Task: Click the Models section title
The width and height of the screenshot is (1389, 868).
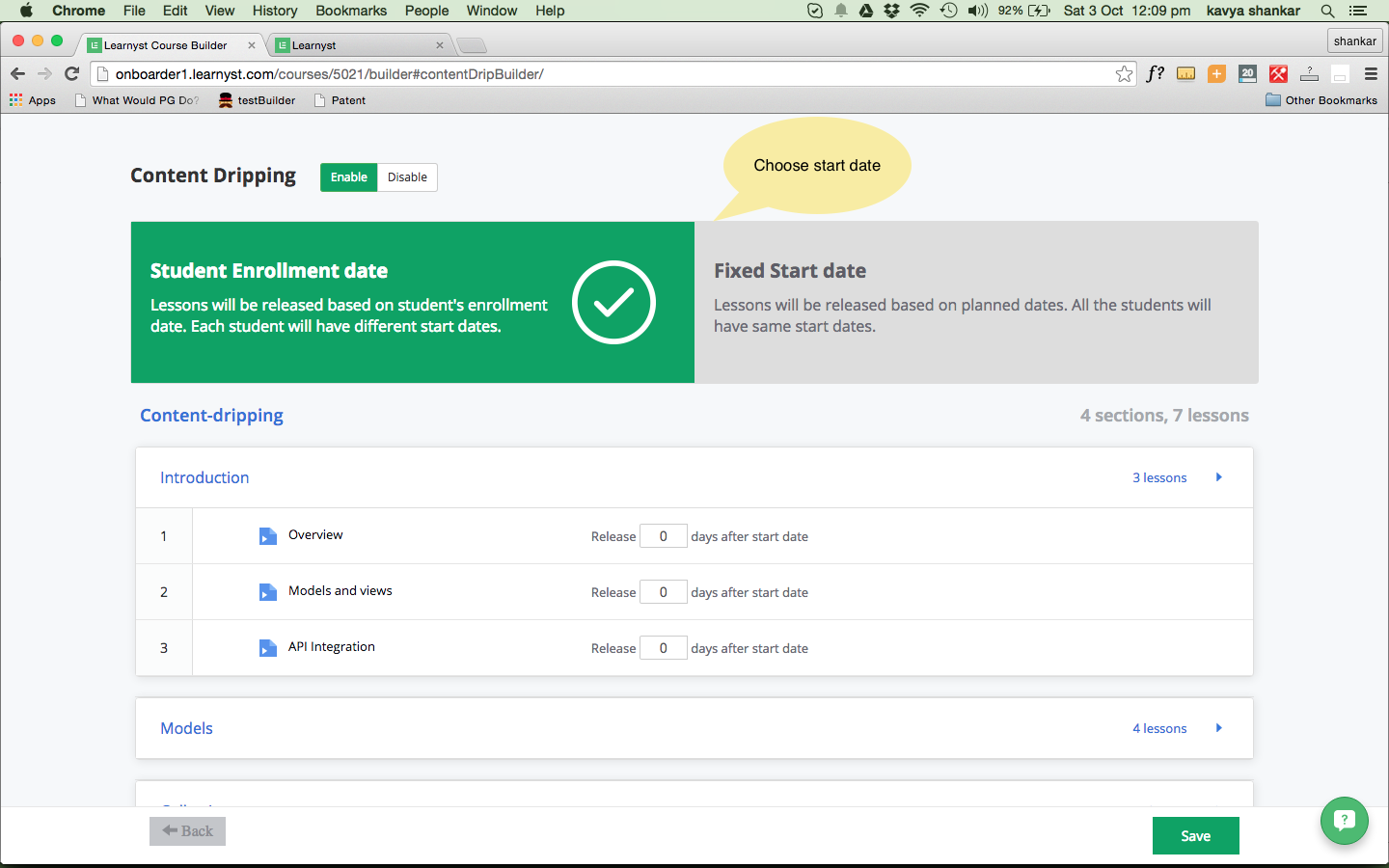Action: tap(186, 728)
